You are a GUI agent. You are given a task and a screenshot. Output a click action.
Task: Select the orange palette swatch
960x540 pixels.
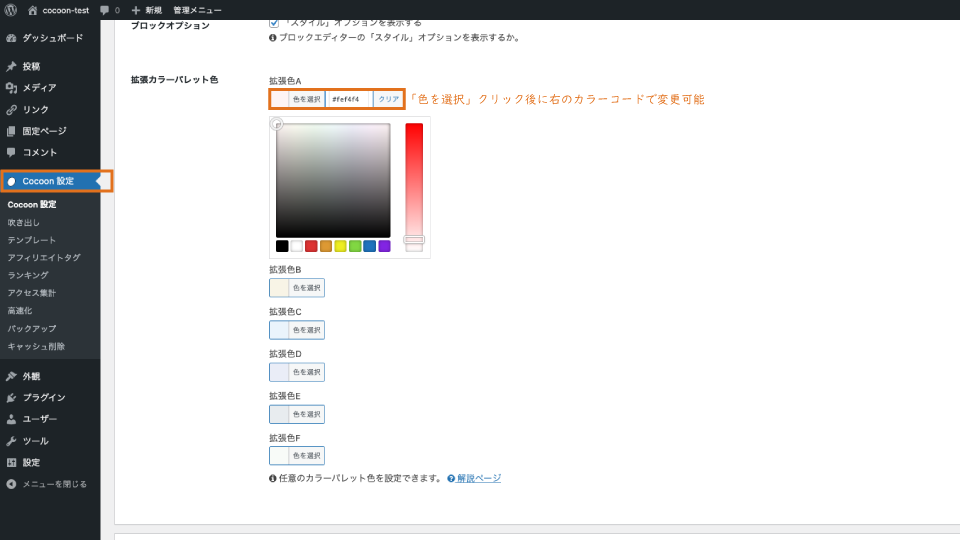coord(326,246)
